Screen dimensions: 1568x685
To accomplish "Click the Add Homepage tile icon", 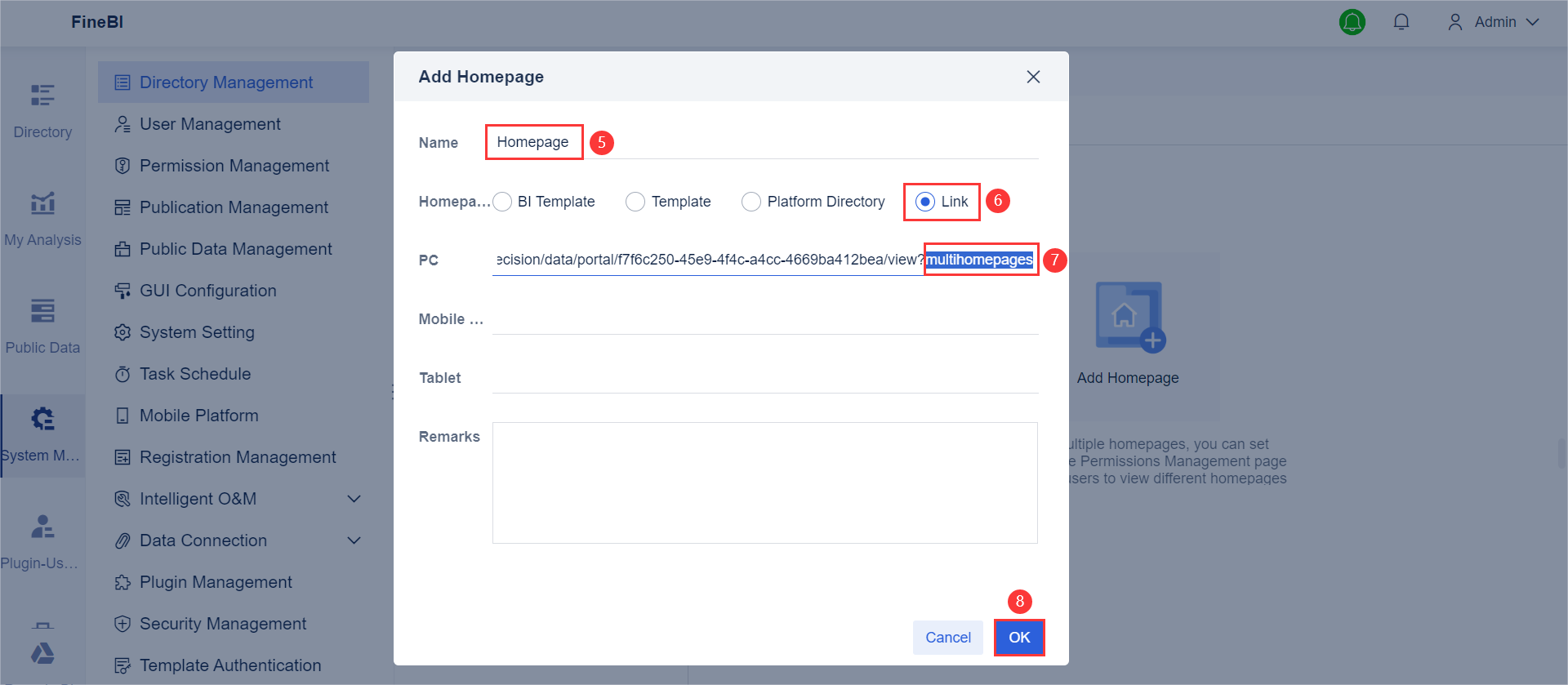I will [x=1130, y=318].
